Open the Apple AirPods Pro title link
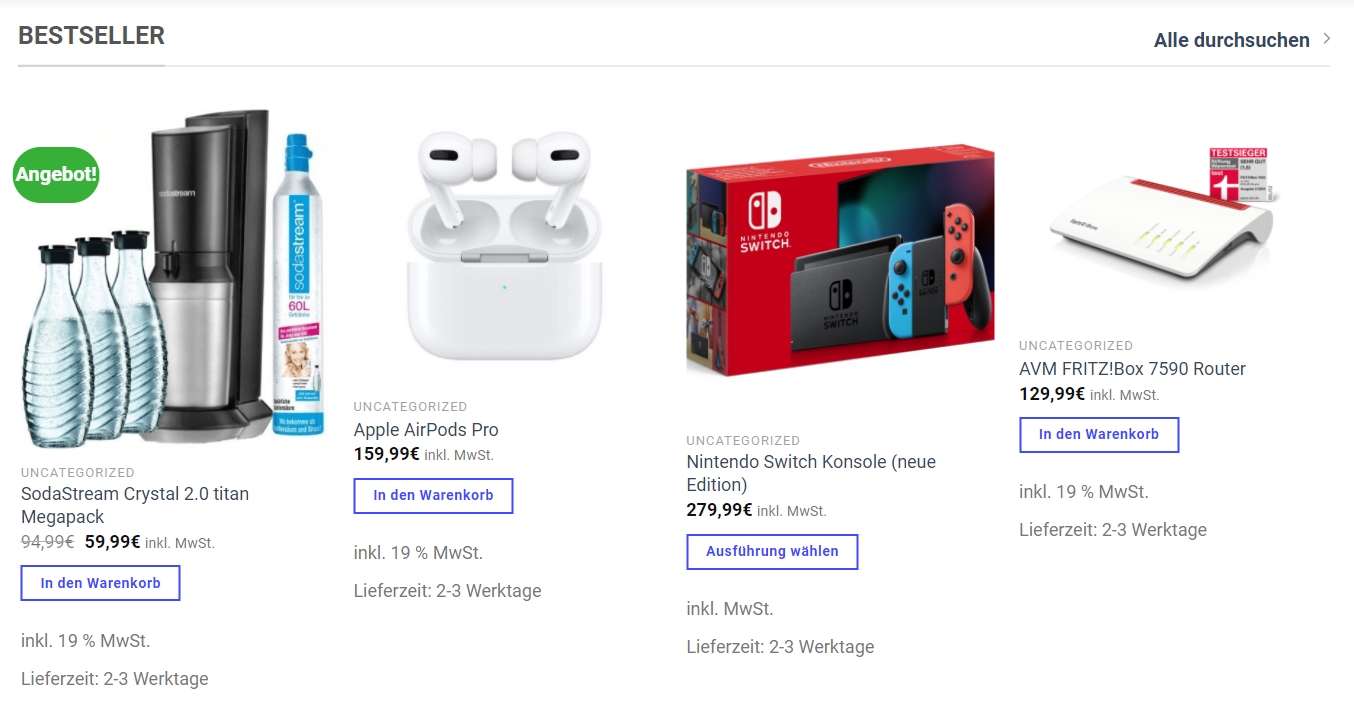The height and width of the screenshot is (713, 1354). coord(426,430)
